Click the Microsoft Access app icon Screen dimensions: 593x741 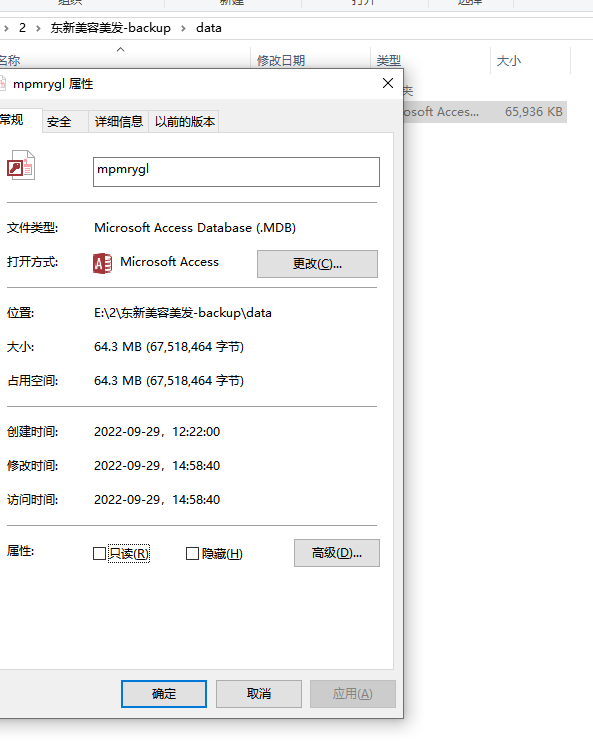pyautogui.click(x=103, y=263)
